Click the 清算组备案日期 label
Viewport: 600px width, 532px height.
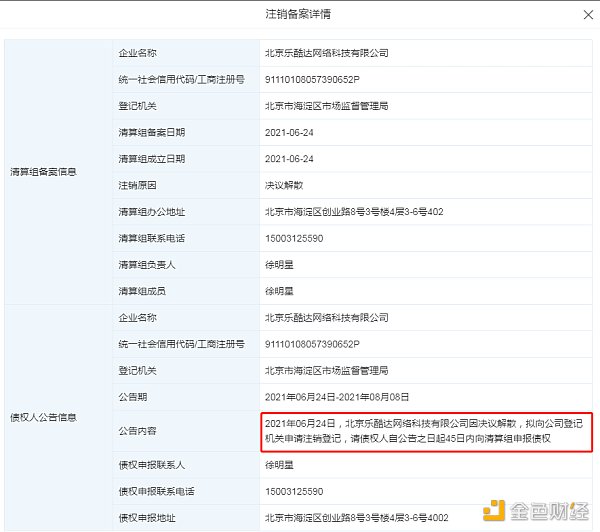click(x=152, y=132)
